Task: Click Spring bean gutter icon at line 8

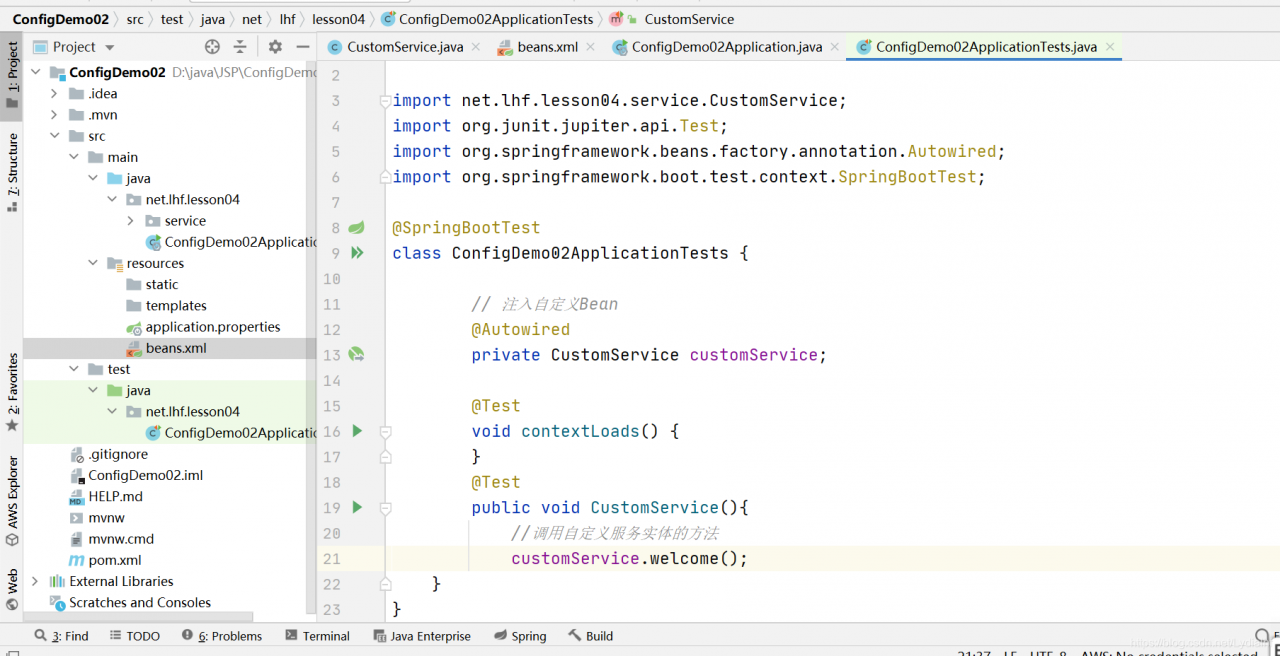Action: pos(357,228)
